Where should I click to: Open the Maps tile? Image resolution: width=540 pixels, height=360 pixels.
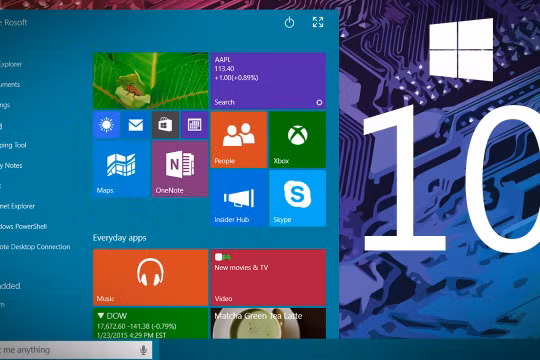(121, 169)
